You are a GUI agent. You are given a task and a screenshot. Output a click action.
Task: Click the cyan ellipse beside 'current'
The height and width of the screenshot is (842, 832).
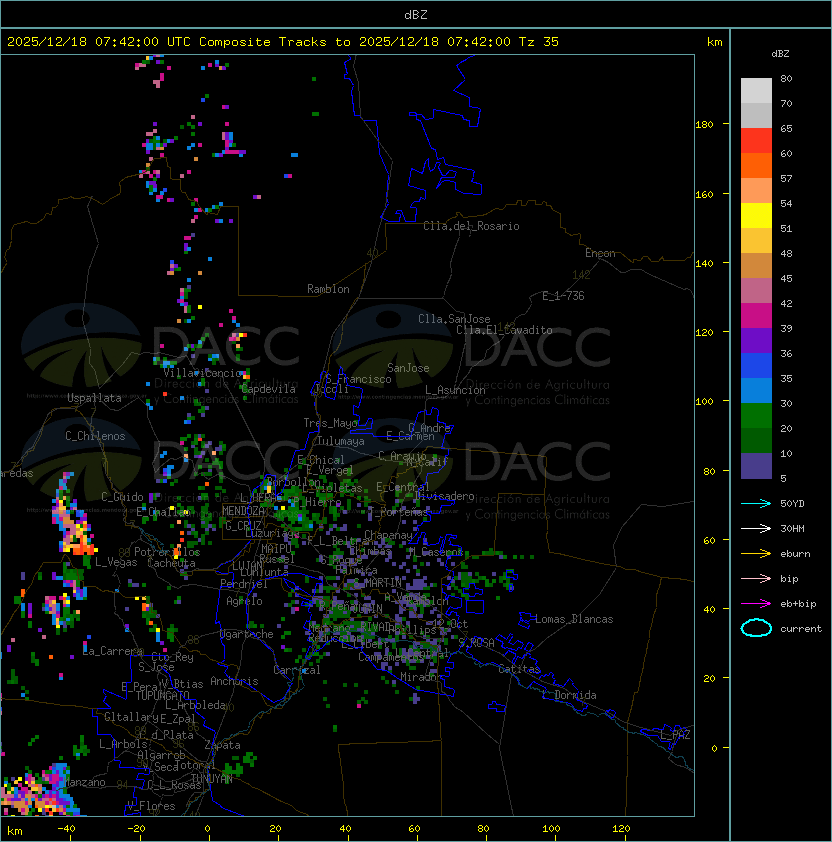point(756,628)
